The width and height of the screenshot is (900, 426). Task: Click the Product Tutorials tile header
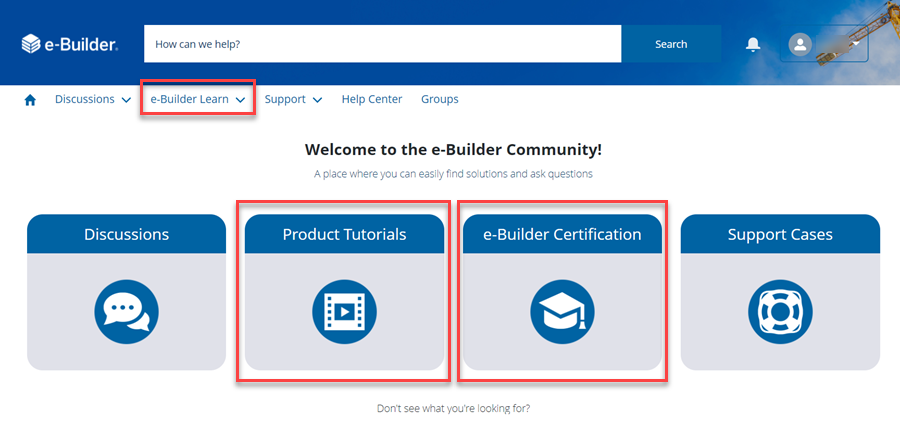tap(344, 235)
